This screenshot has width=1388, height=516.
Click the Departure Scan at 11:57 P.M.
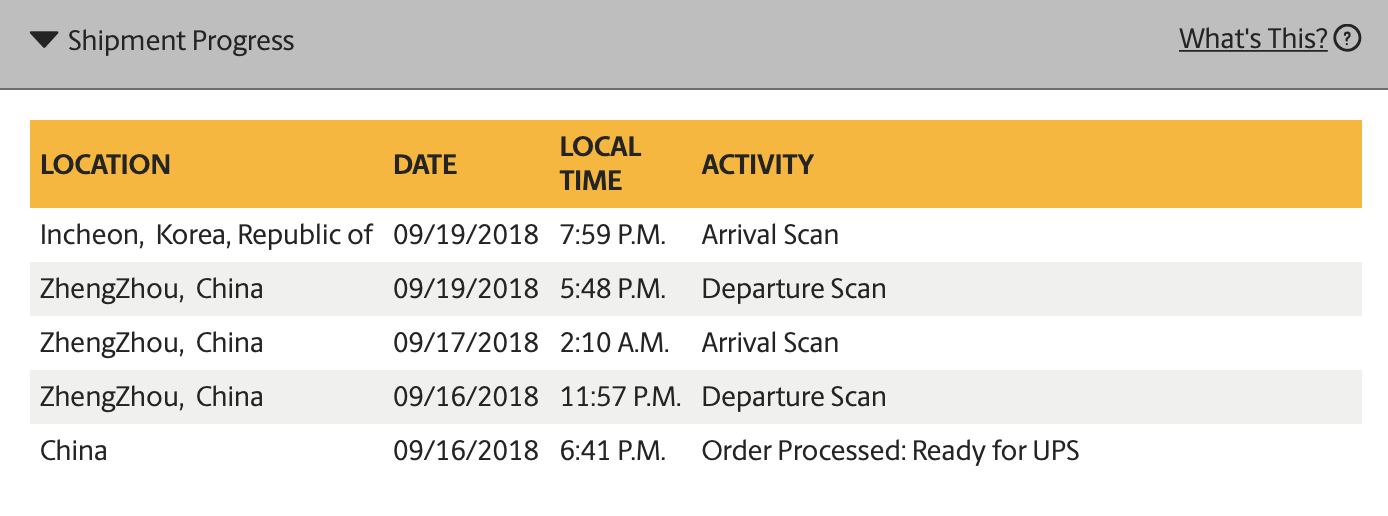click(x=793, y=397)
